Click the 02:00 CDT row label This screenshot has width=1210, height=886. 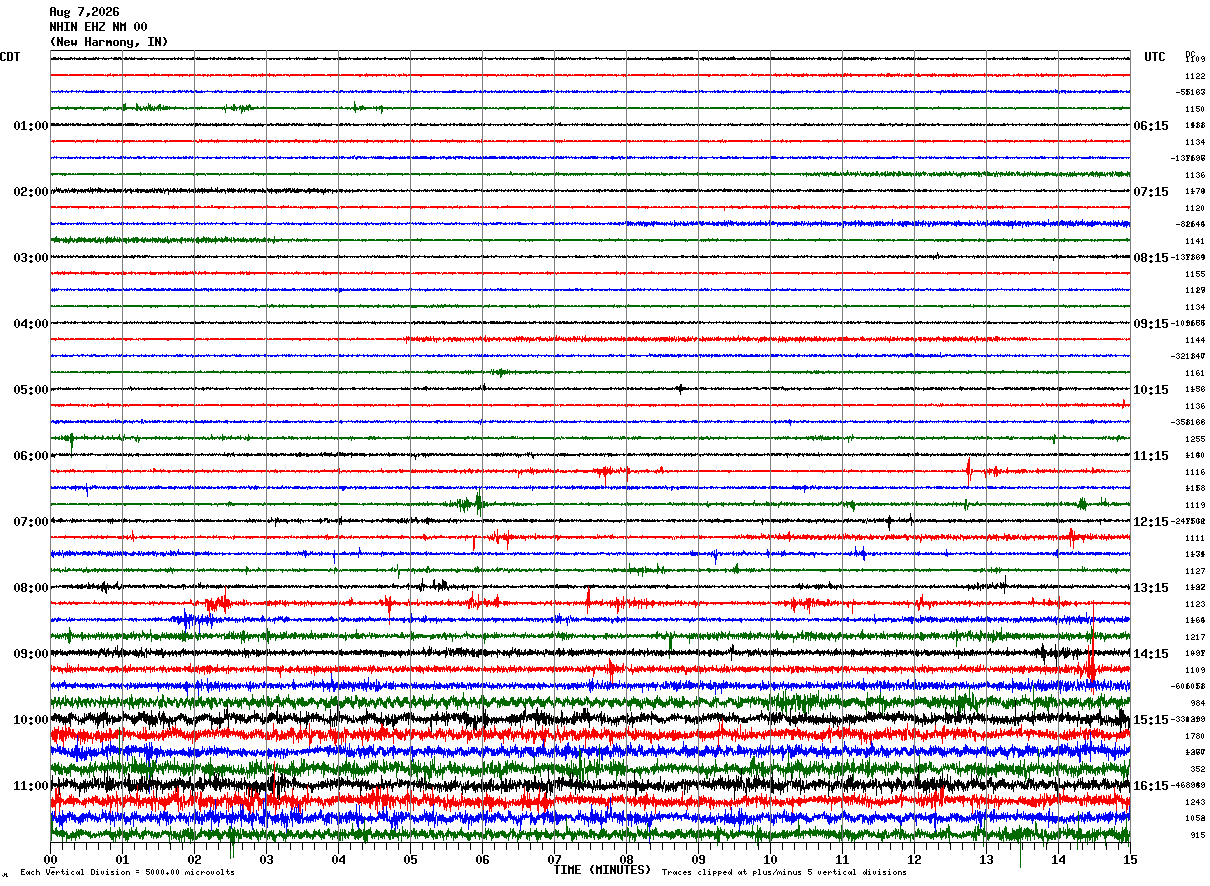pos(31,192)
